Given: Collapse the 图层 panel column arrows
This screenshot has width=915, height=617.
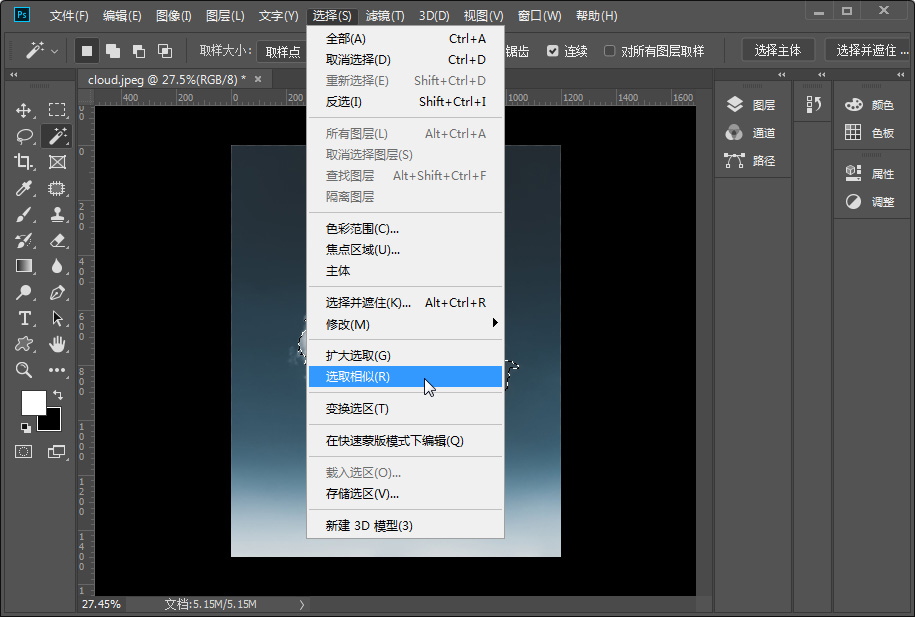Looking at the screenshot, I should 782,75.
